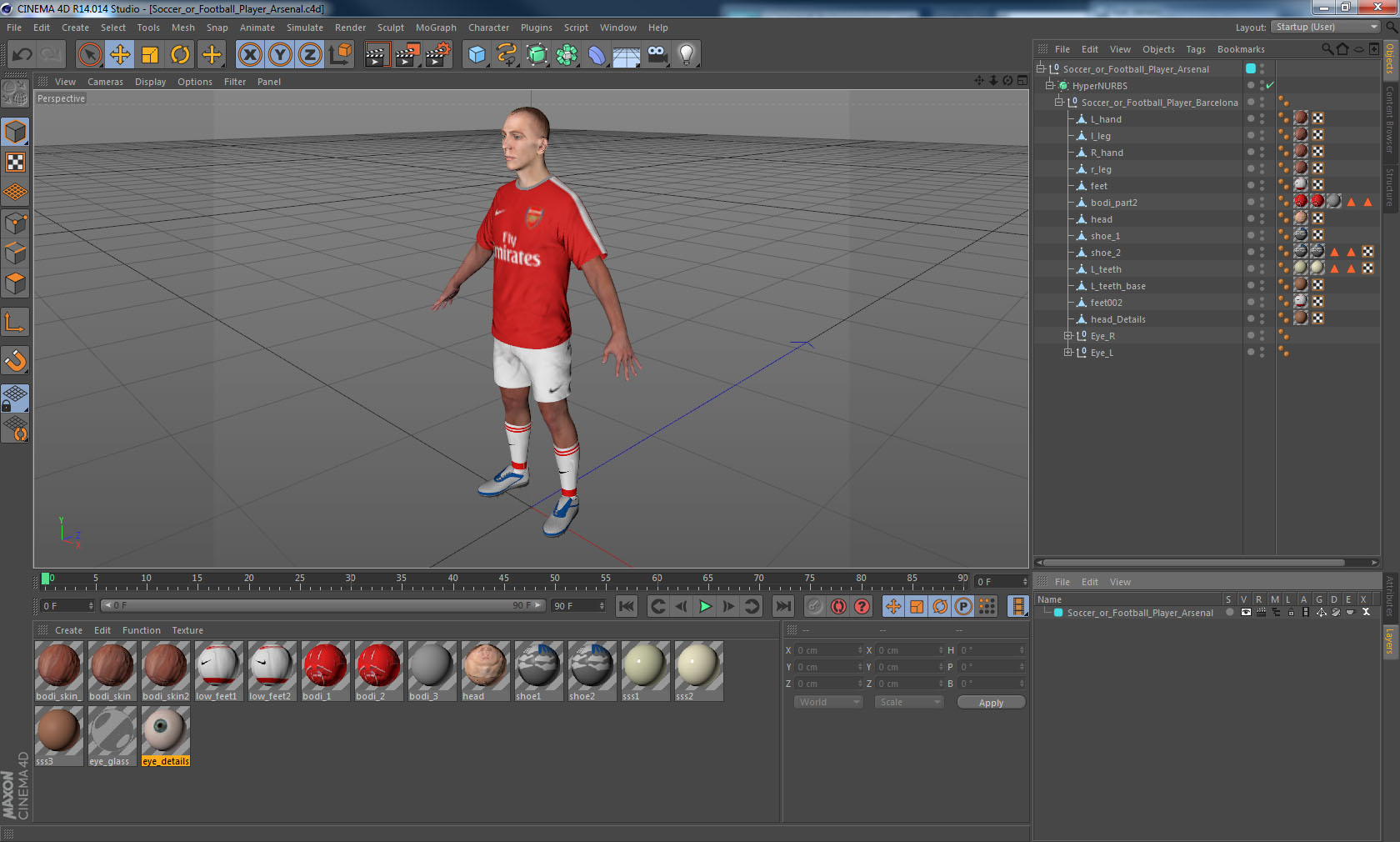Expand the Eye_L object group
This screenshot has width=1400, height=842.
(1067, 352)
